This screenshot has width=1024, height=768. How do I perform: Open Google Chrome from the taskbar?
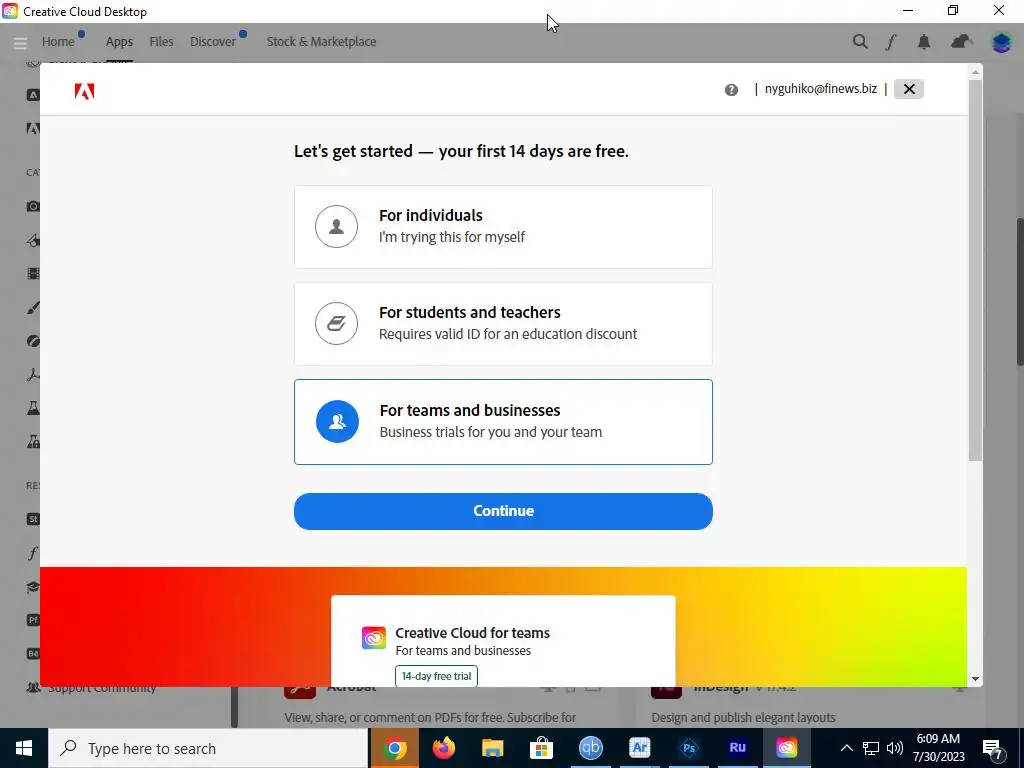click(x=394, y=748)
